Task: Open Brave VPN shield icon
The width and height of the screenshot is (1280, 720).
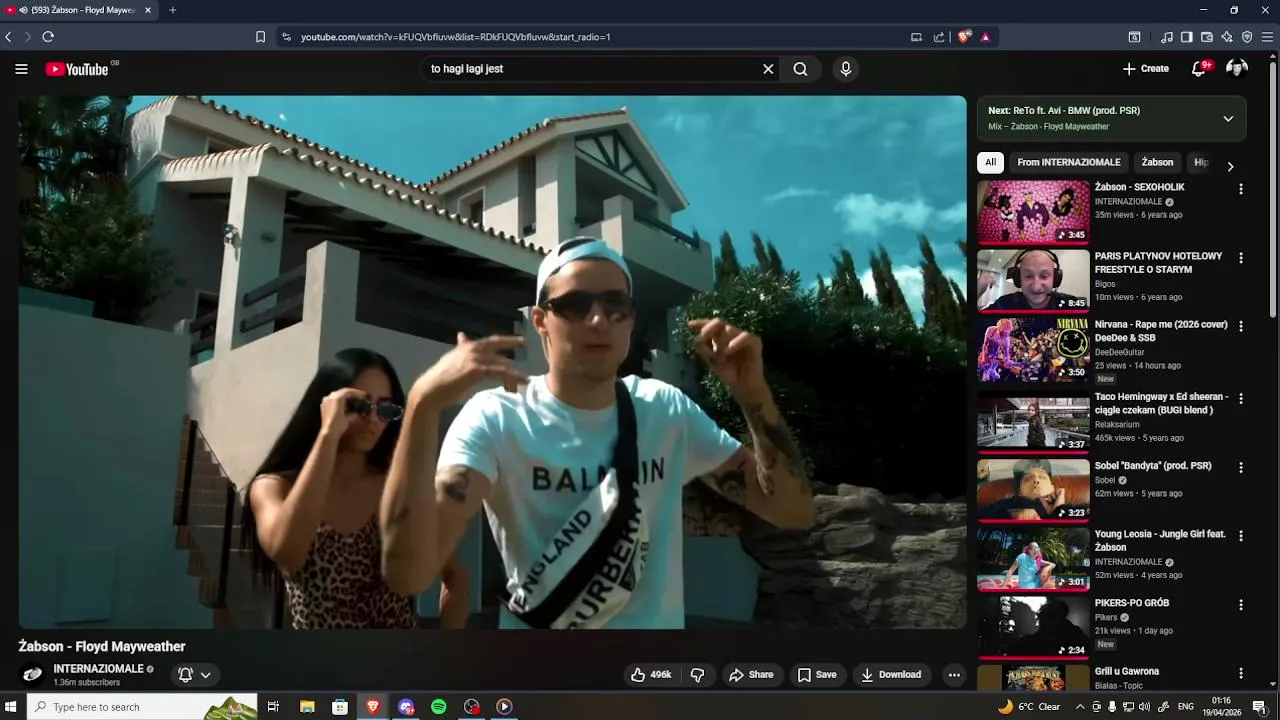Action: pyautogui.click(x=1247, y=37)
